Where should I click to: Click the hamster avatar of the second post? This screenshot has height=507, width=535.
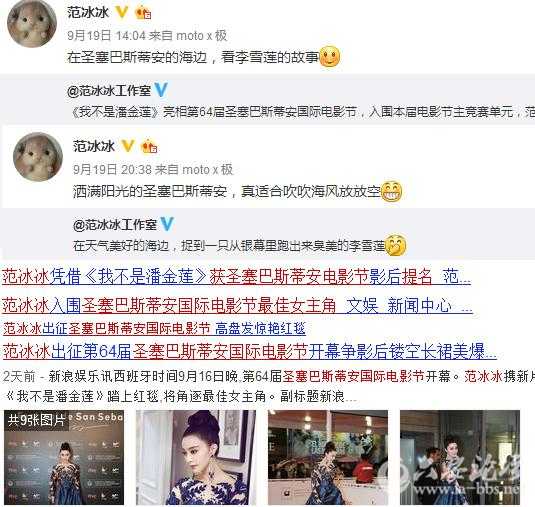(38, 157)
